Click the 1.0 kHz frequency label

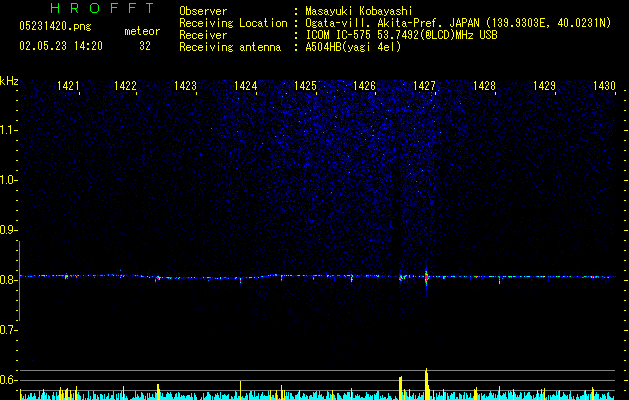[7, 180]
